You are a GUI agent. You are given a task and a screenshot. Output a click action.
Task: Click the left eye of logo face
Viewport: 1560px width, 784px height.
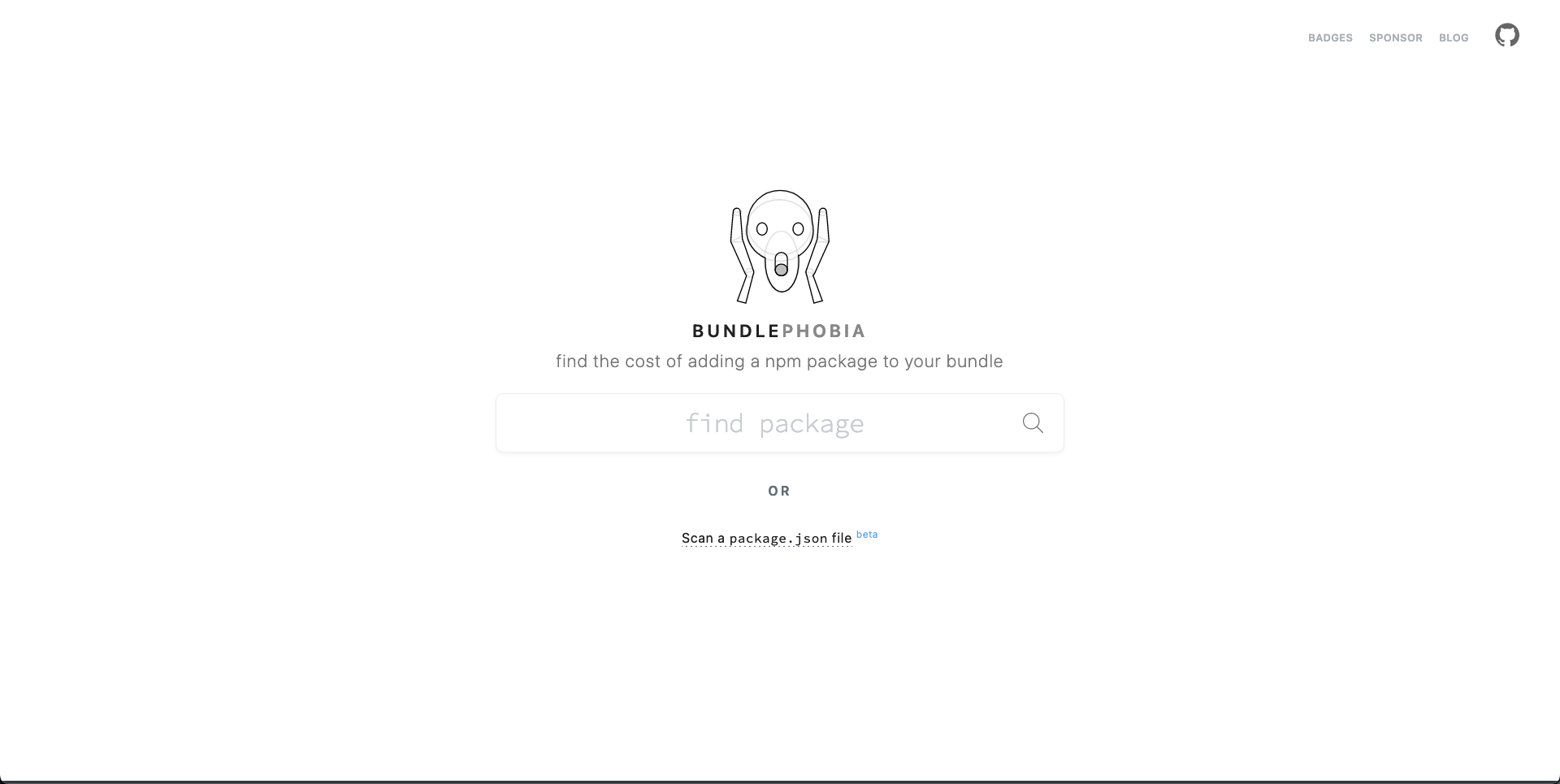pyautogui.click(x=762, y=229)
